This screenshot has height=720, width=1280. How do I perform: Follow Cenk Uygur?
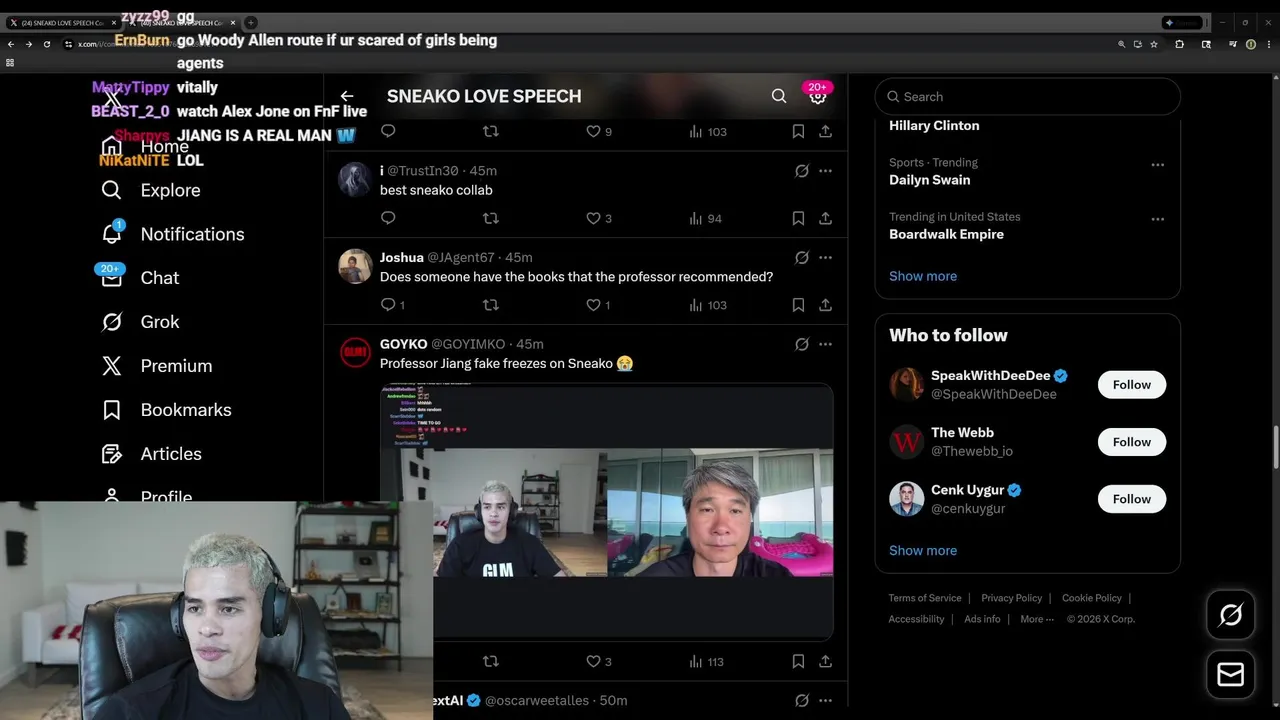coord(1132,499)
